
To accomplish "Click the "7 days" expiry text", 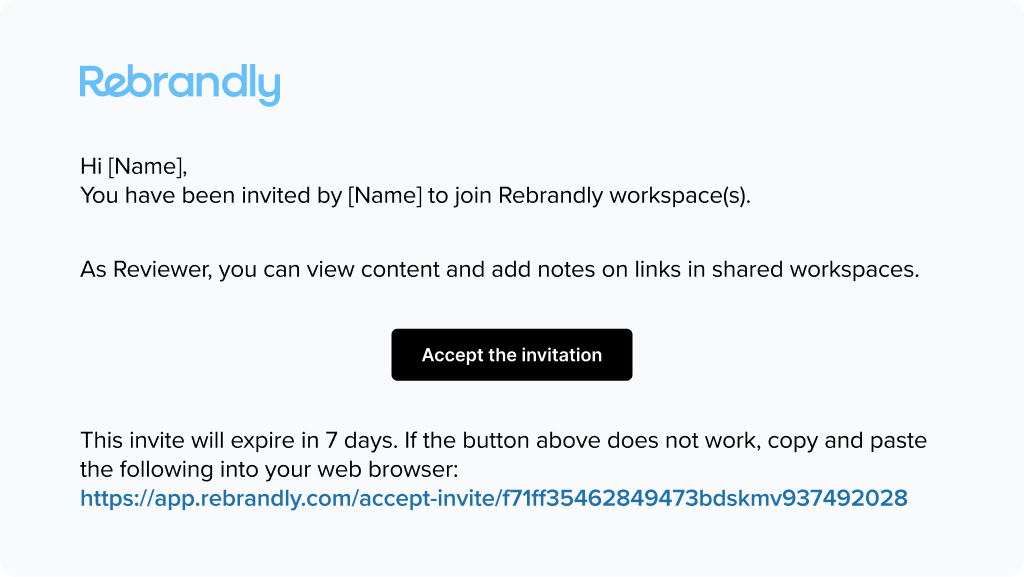I will 361,441.
